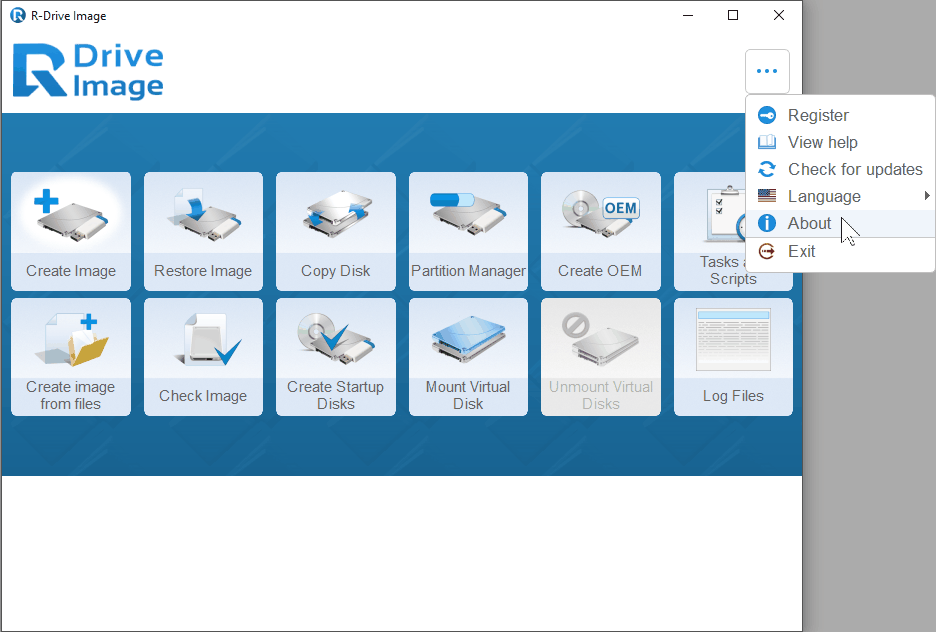Choose Register from the menu
The width and height of the screenshot is (936, 632).
(x=840, y=115)
